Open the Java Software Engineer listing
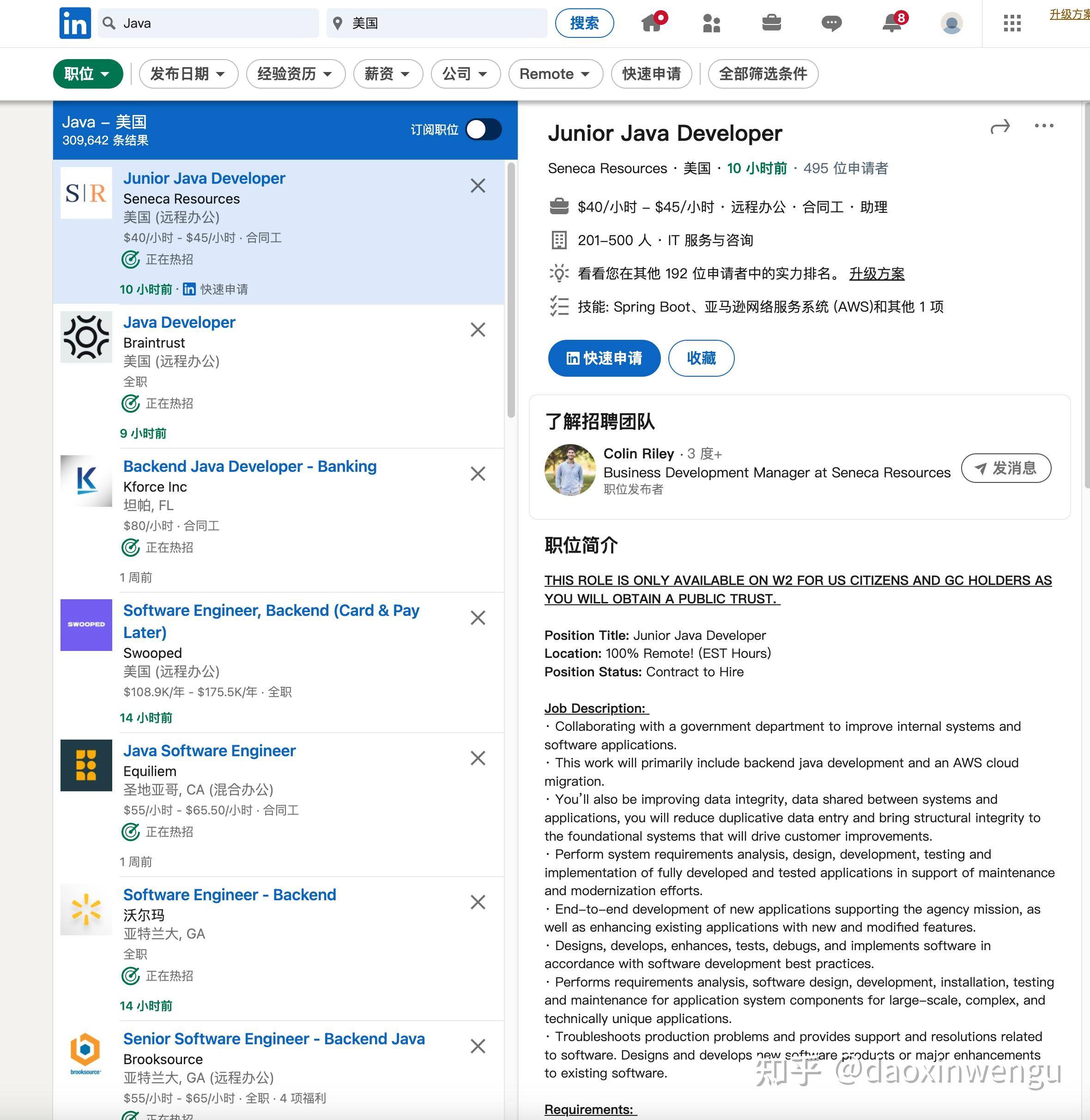This screenshot has height=1120, width=1090. [x=210, y=750]
